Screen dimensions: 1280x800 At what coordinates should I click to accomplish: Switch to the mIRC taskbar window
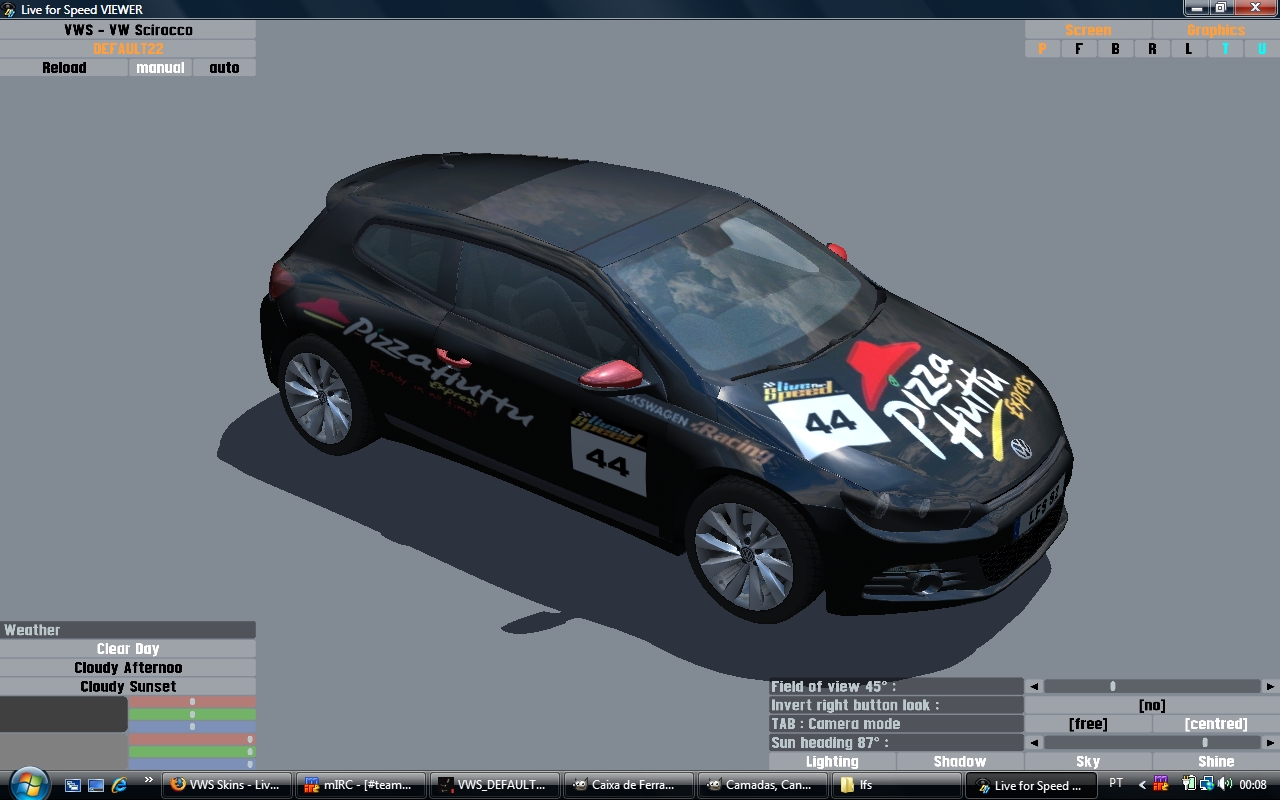pos(361,786)
